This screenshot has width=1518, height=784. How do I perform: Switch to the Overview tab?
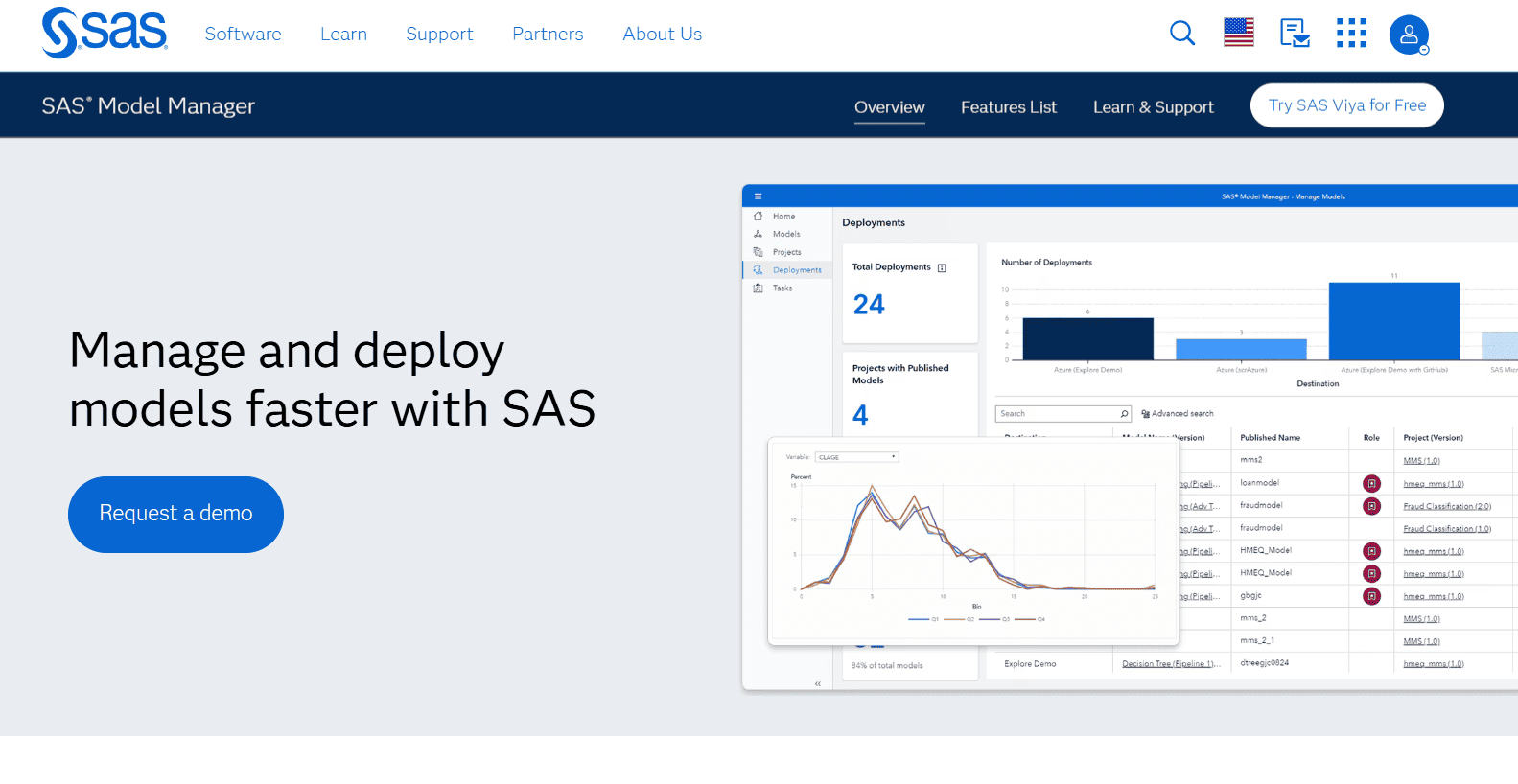[890, 107]
